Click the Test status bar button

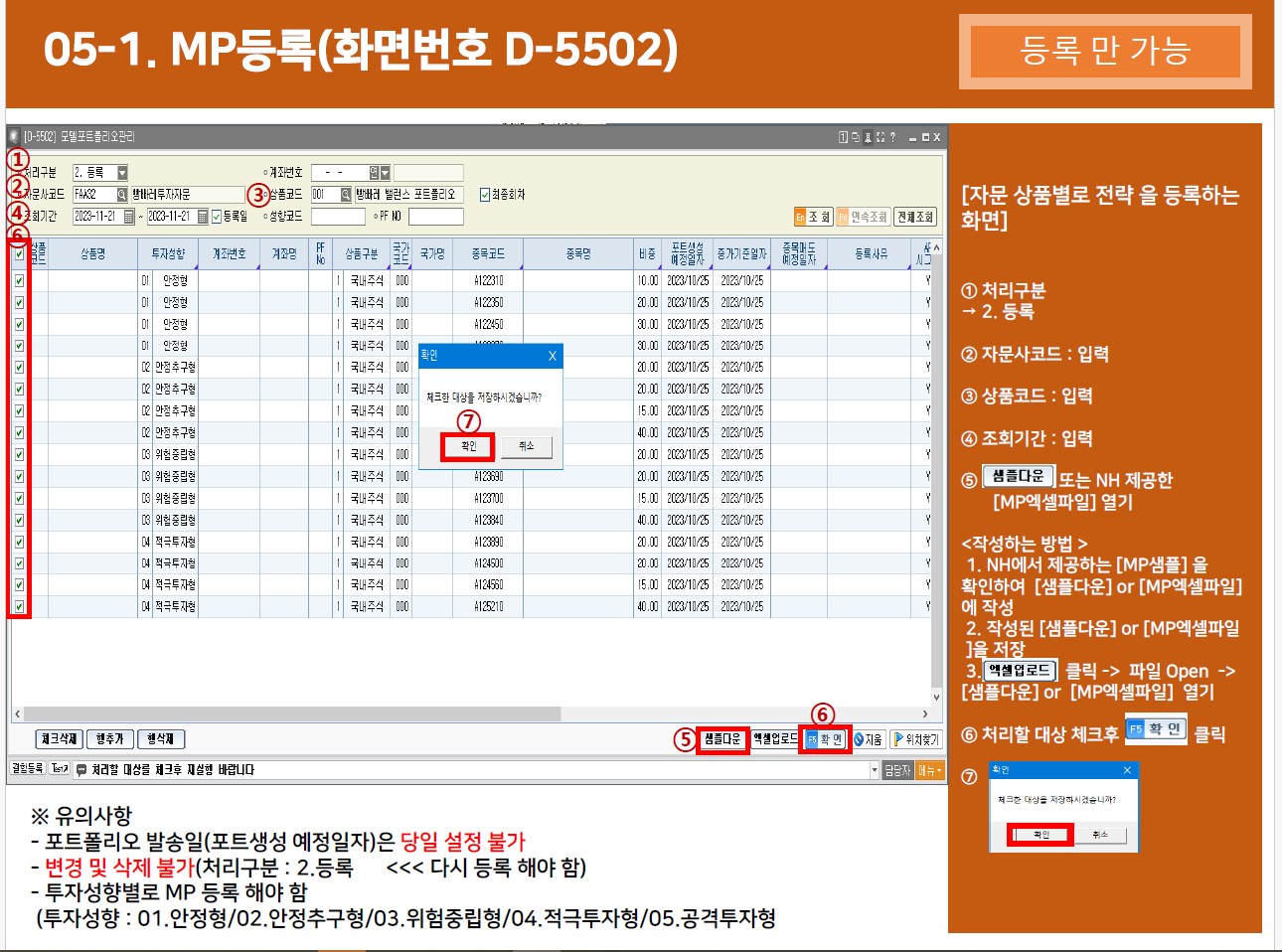click(59, 769)
